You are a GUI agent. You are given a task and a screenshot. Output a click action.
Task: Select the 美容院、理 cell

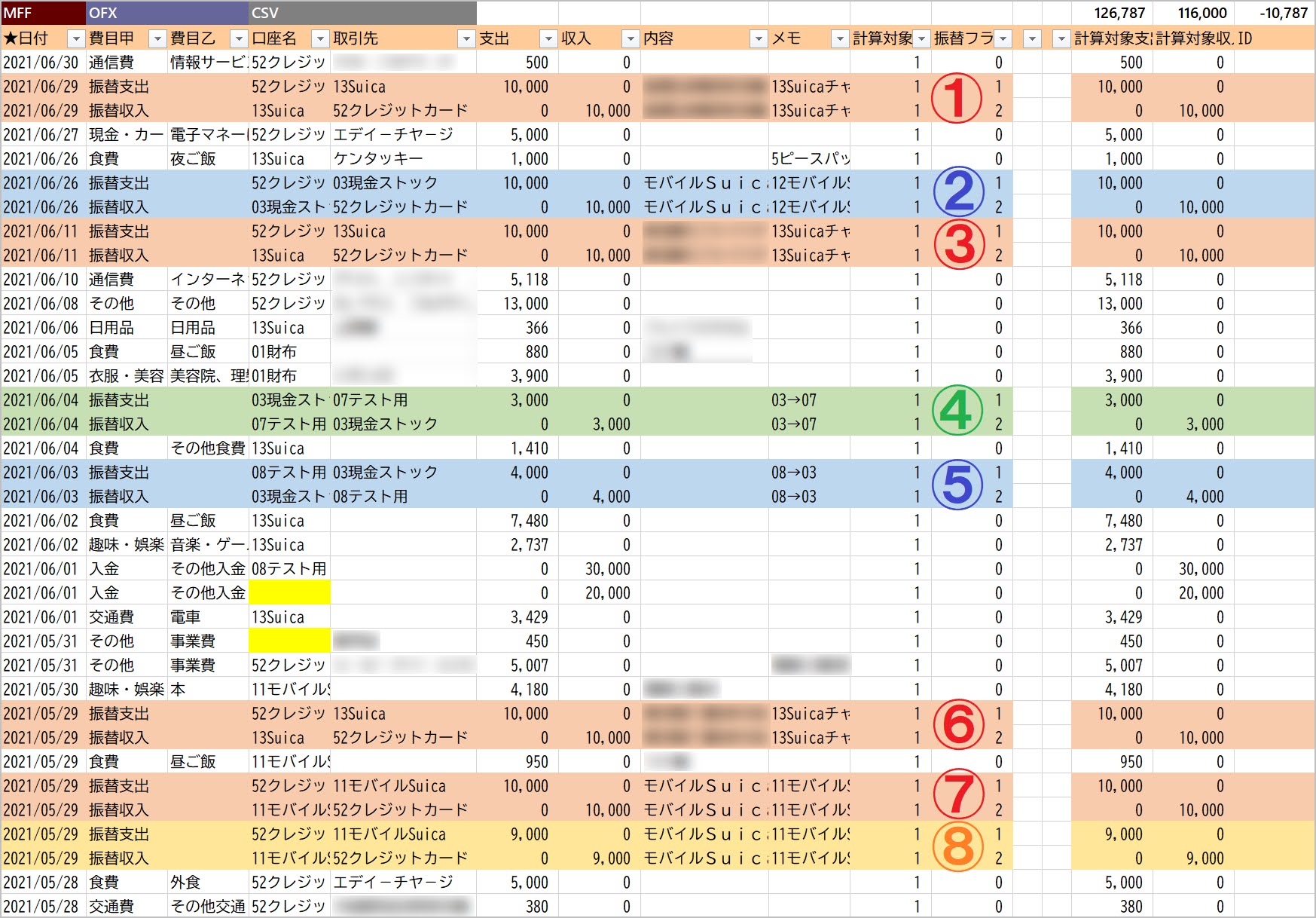click(x=208, y=376)
